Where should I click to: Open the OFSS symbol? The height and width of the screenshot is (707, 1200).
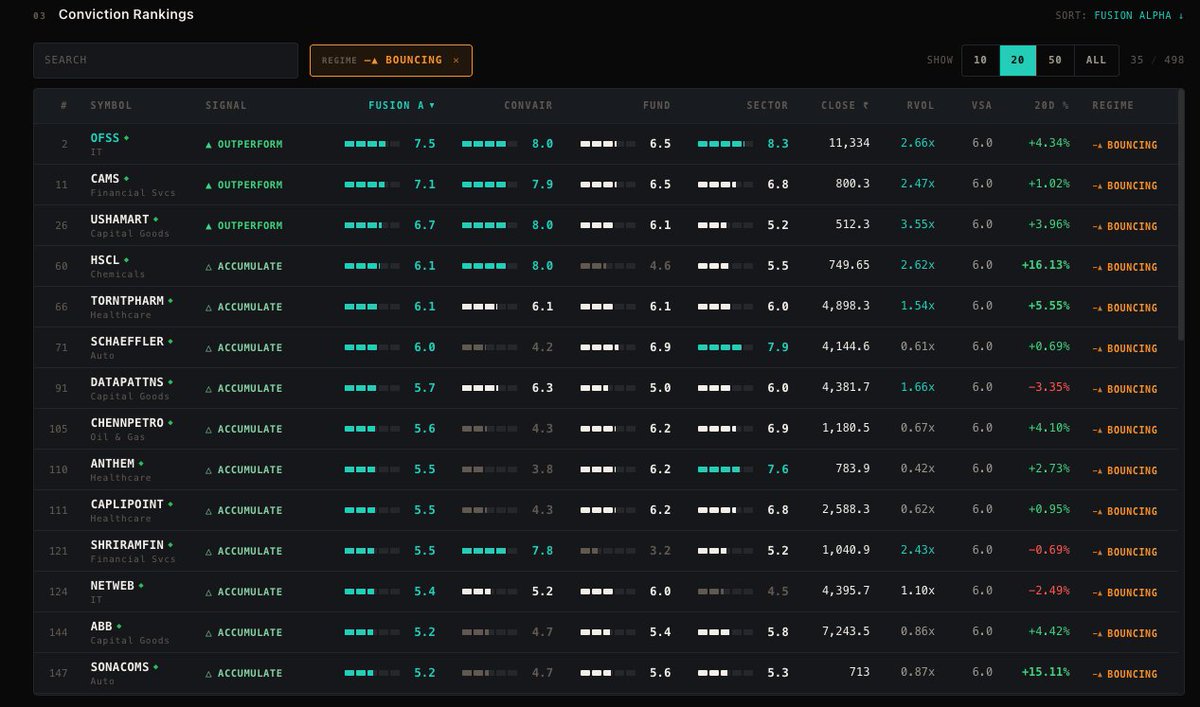tap(105, 138)
